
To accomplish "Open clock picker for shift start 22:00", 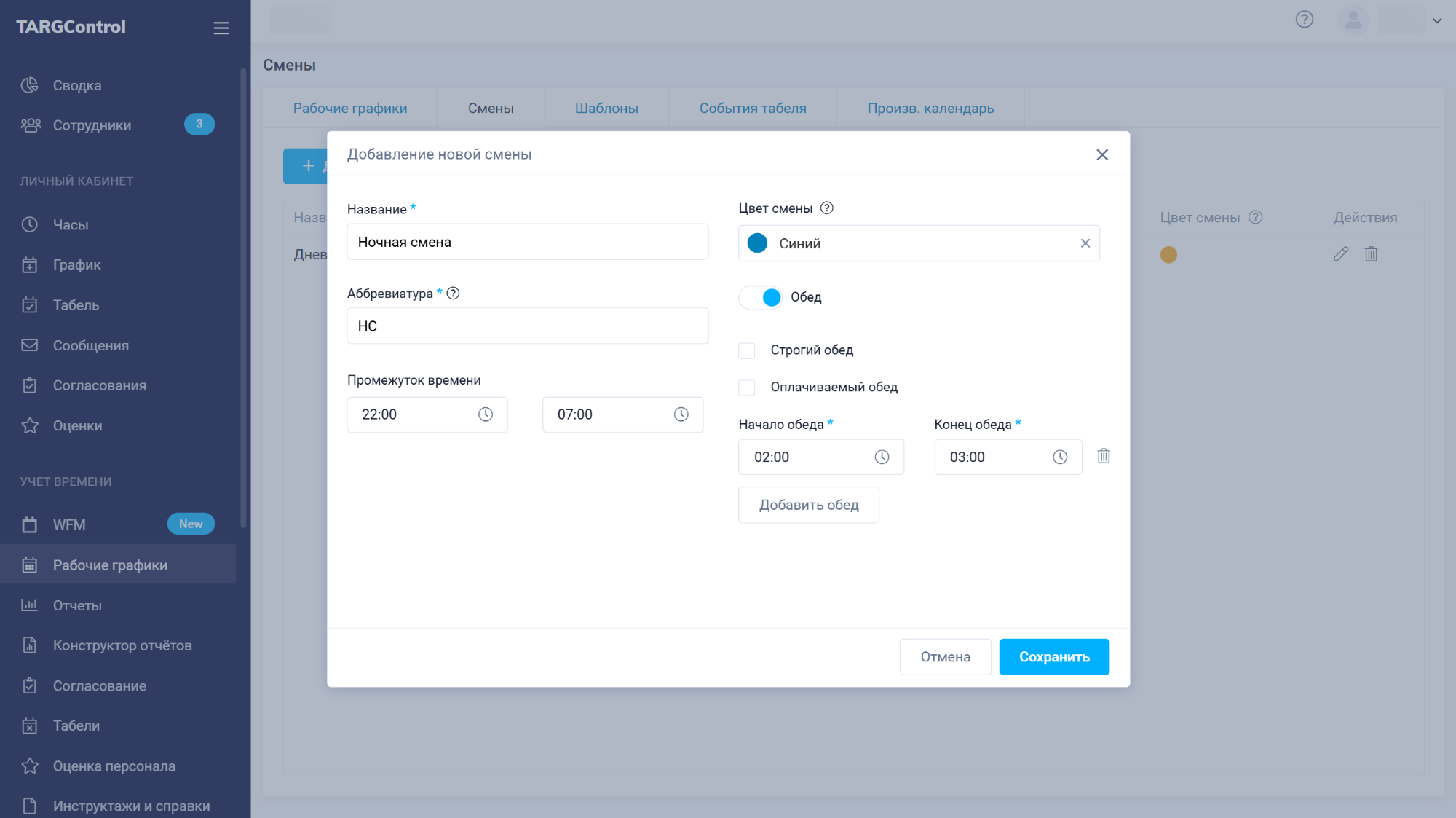I will 485,414.
